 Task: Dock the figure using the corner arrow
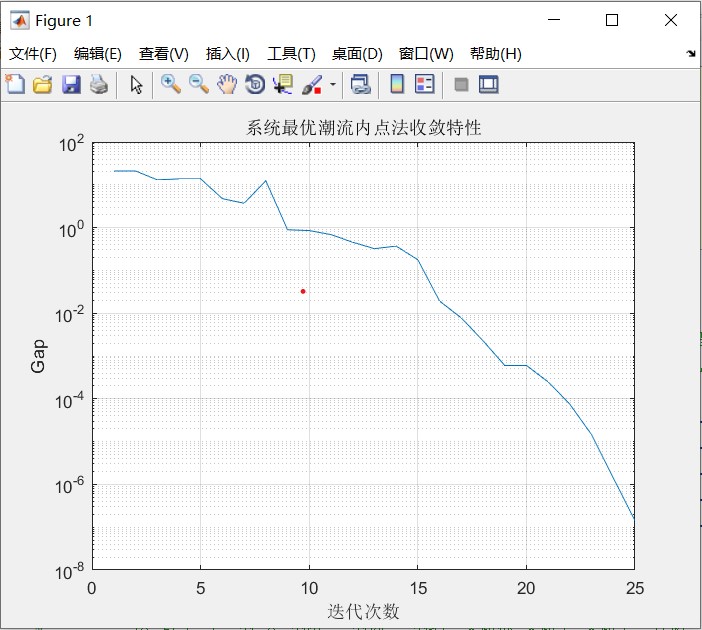(691, 54)
